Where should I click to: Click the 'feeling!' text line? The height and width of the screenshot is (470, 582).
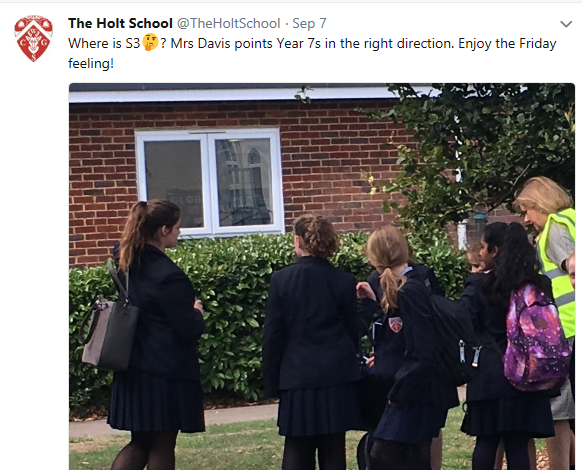[x=91, y=63]
